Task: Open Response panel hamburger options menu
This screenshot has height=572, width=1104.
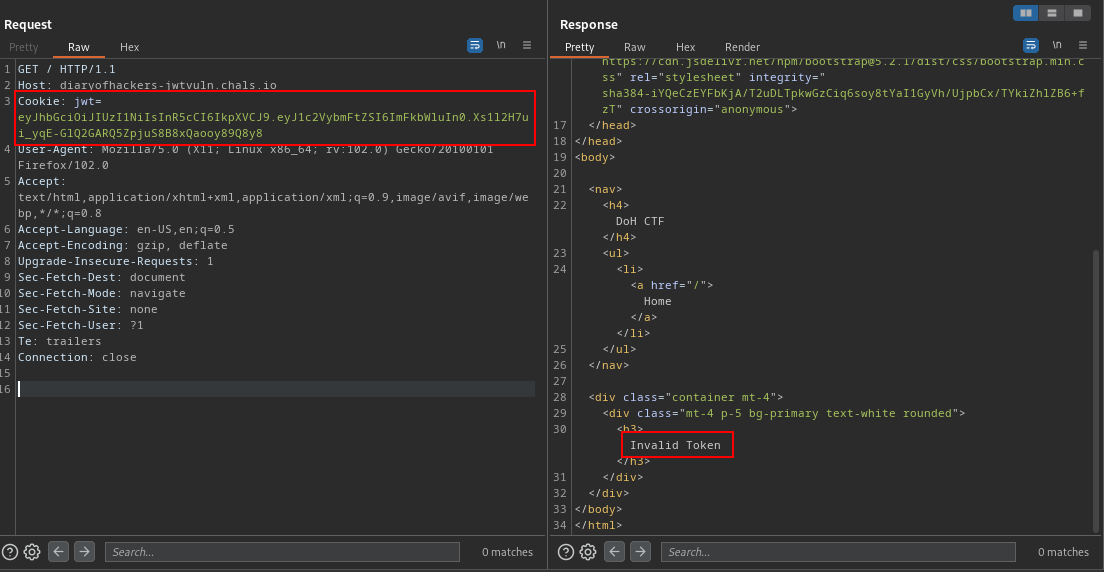Action: 1083,45
